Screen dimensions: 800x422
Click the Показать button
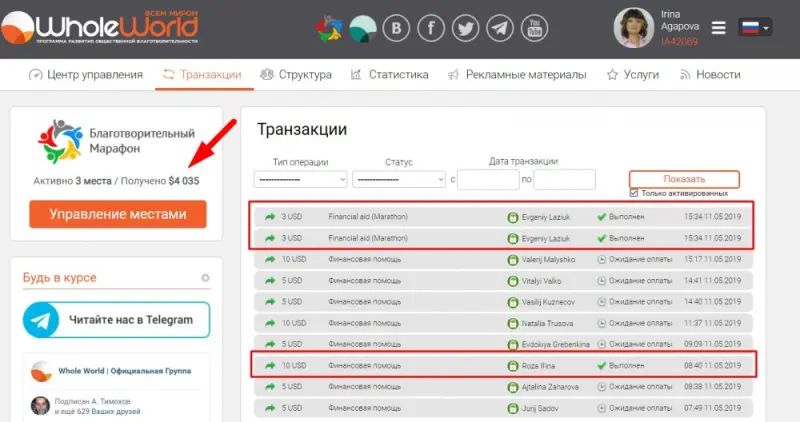[x=684, y=179]
